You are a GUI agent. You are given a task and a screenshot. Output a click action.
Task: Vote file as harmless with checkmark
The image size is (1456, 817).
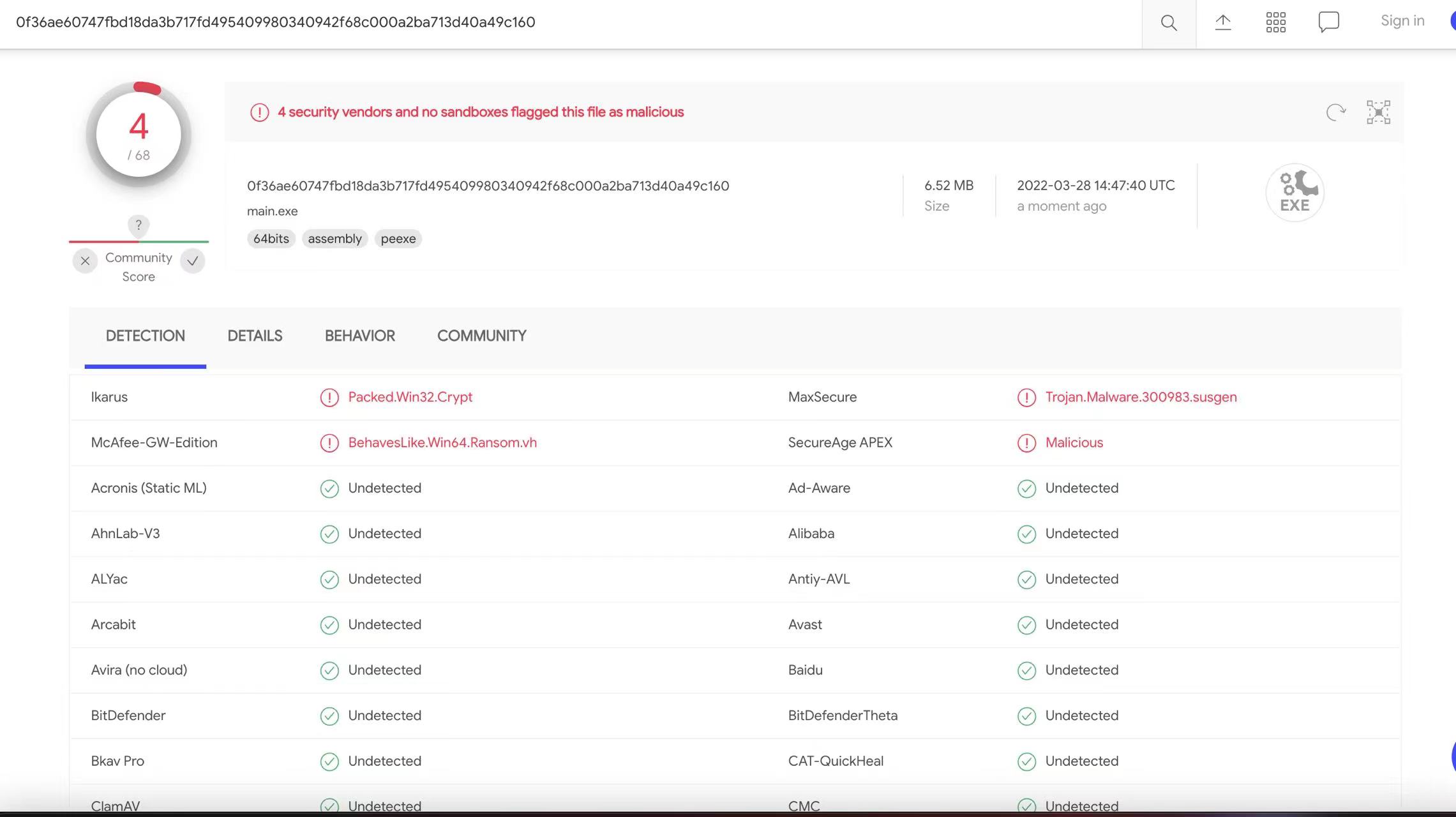(x=192, y=261)
